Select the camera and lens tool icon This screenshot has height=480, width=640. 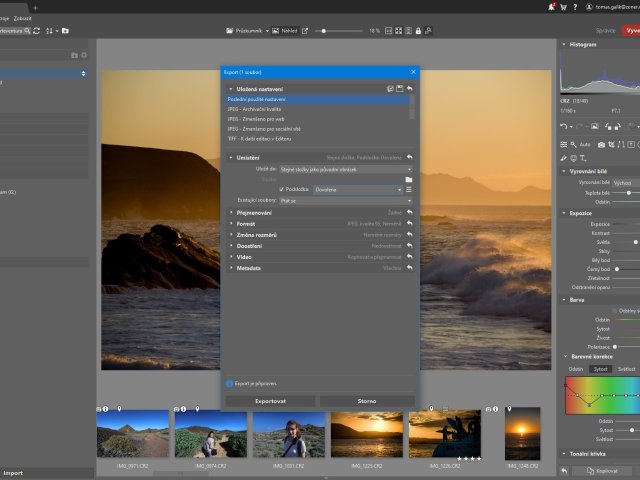(x=601, y=144)
